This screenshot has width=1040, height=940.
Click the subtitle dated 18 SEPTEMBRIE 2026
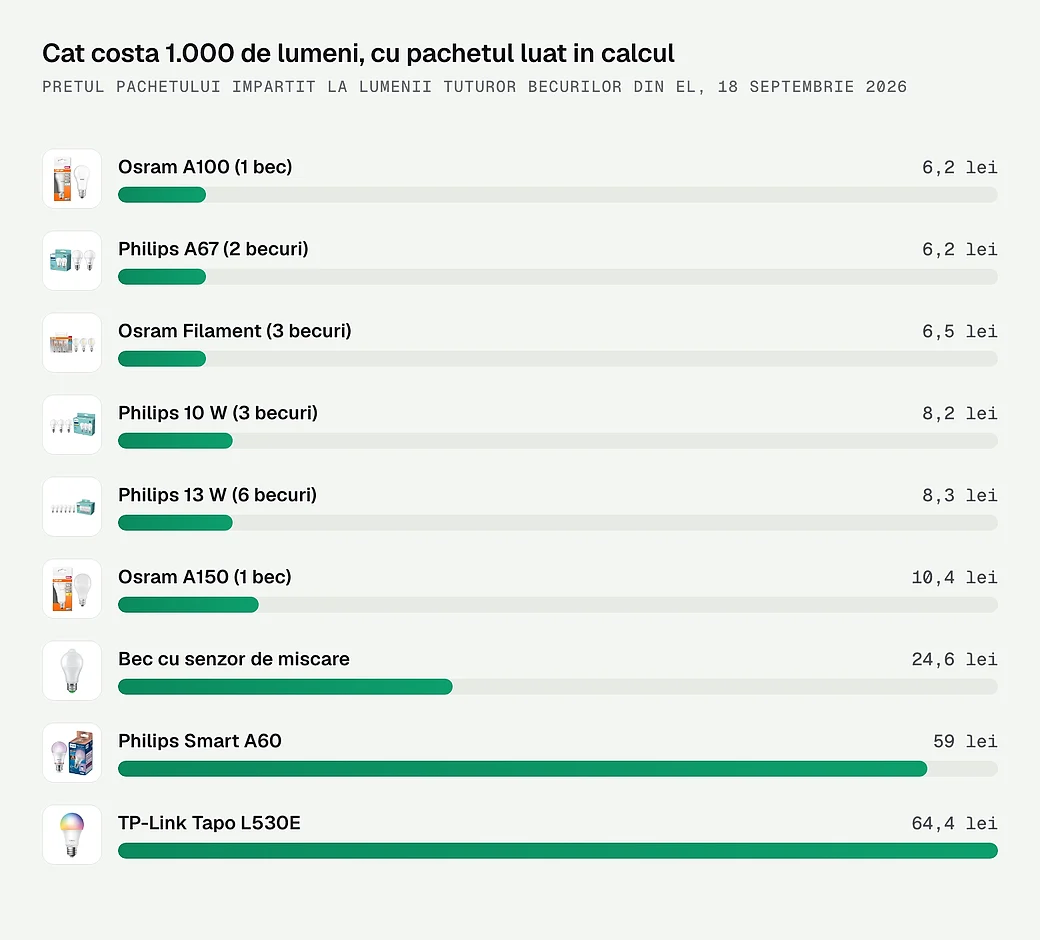point(474,87)
